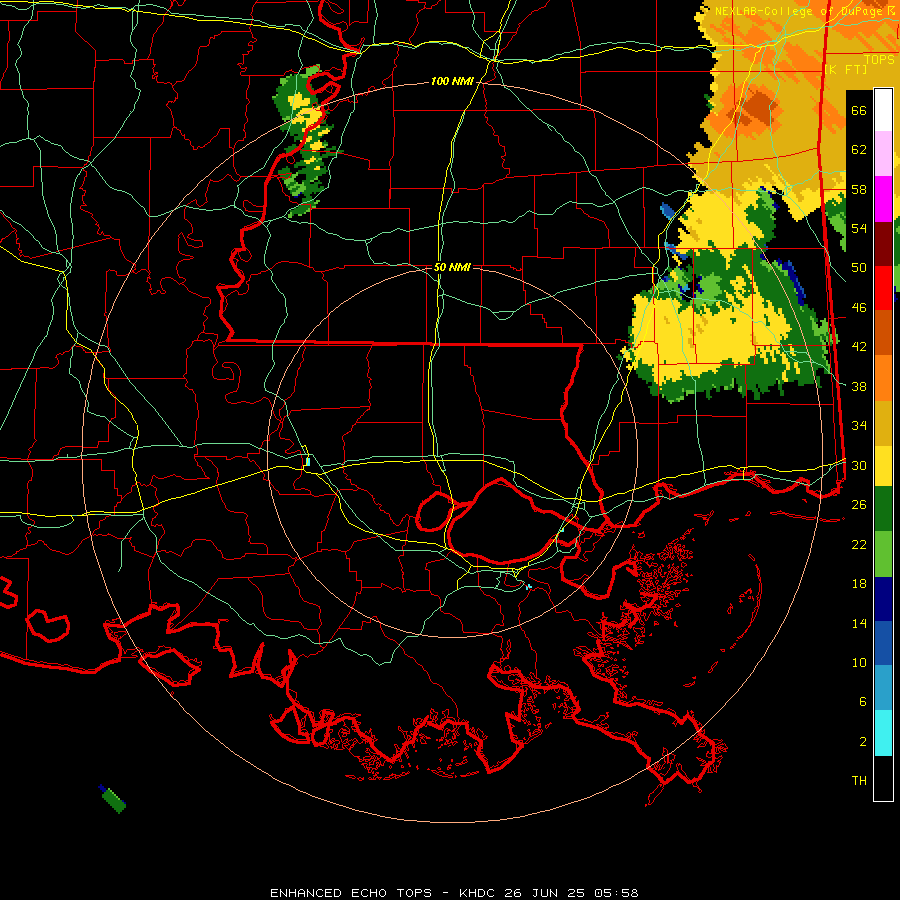Select the cyan legend swatch
The image size is (900, 900).
point(883,732)
